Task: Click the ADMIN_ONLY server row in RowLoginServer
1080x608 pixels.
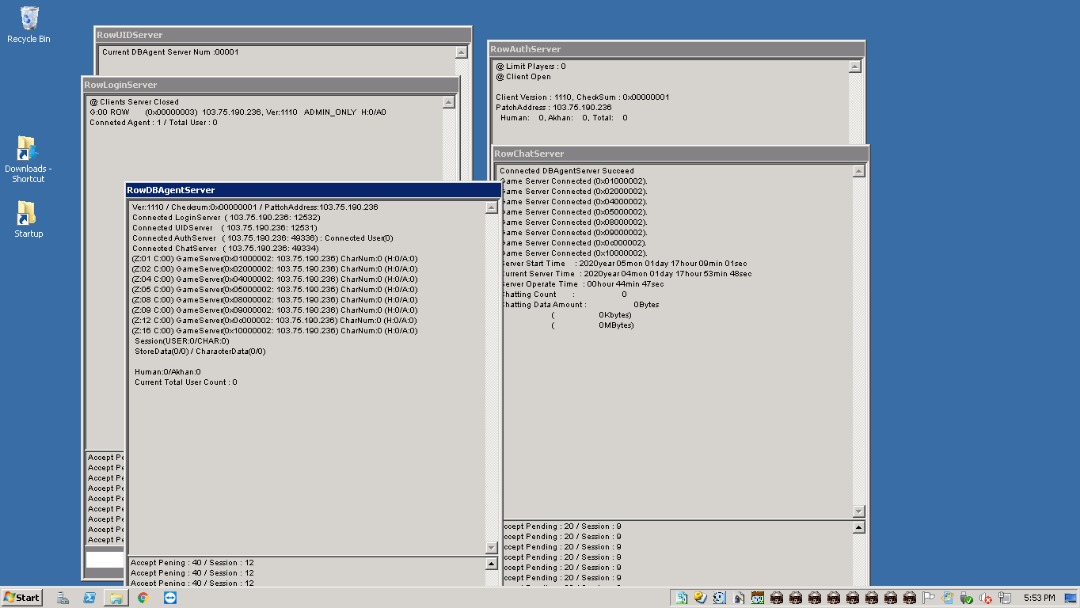Action: click(x=238, y=112)
